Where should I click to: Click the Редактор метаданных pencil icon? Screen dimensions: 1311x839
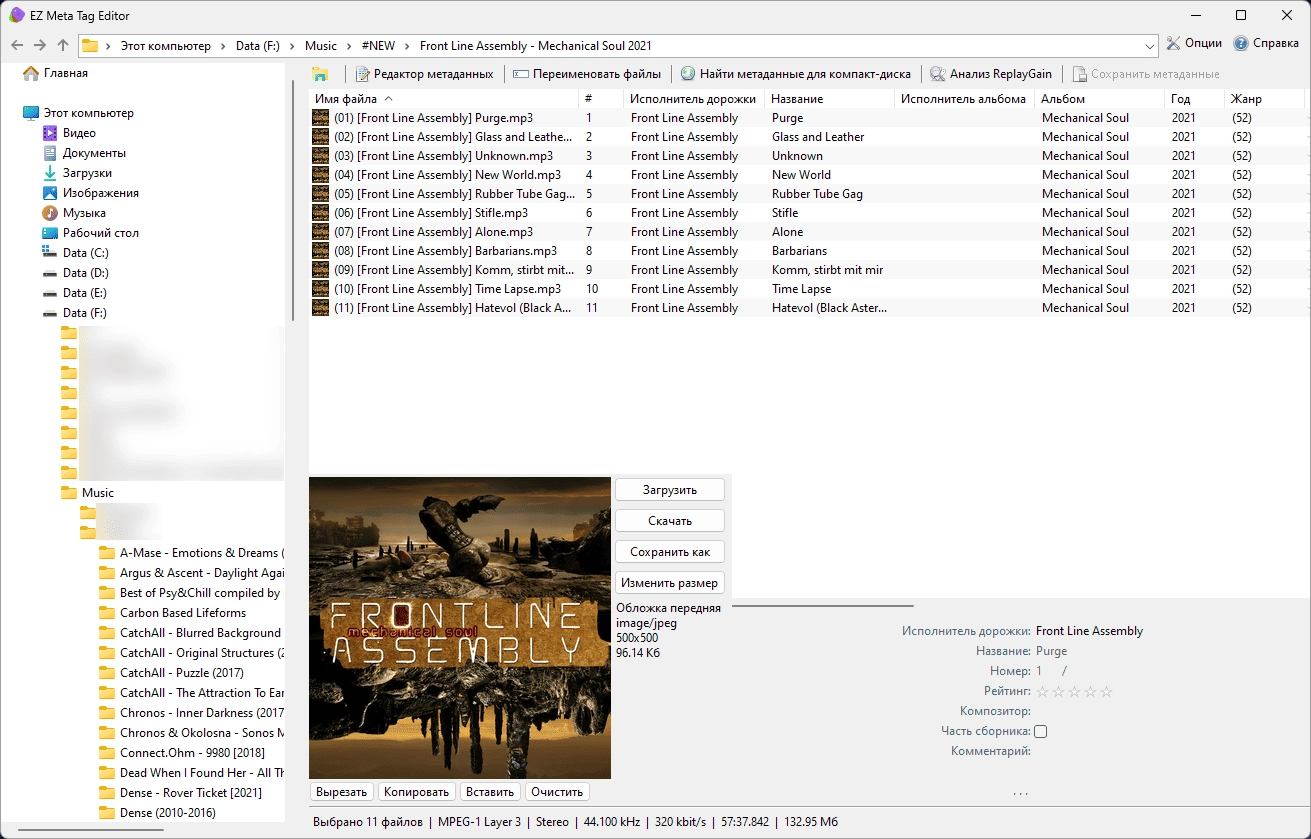(x=364, y=74)
